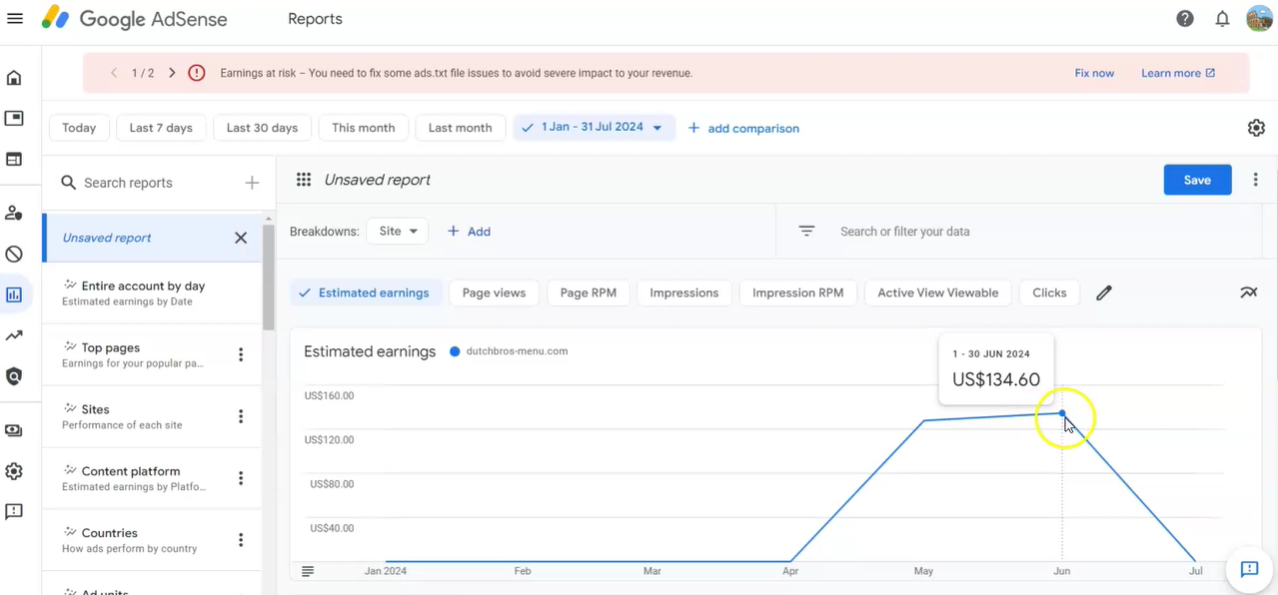
Task: Open the 1 Jan - 31 Jul 2024 date dropdown
Action: point(594,128)
